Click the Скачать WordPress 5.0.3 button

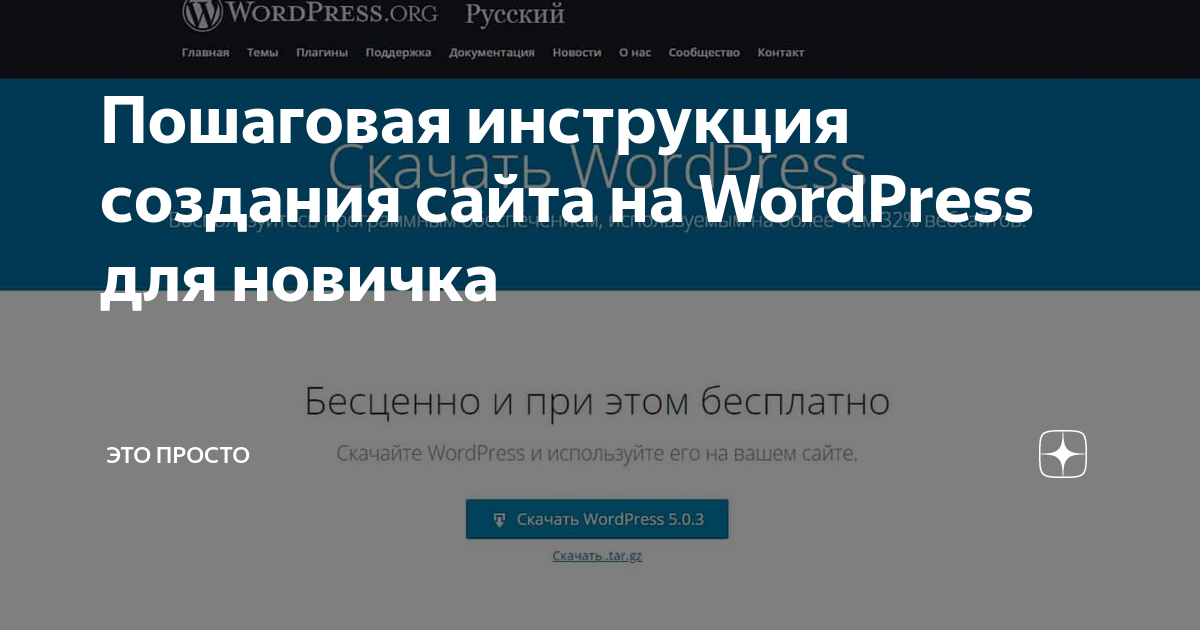[x=597, y=519]
